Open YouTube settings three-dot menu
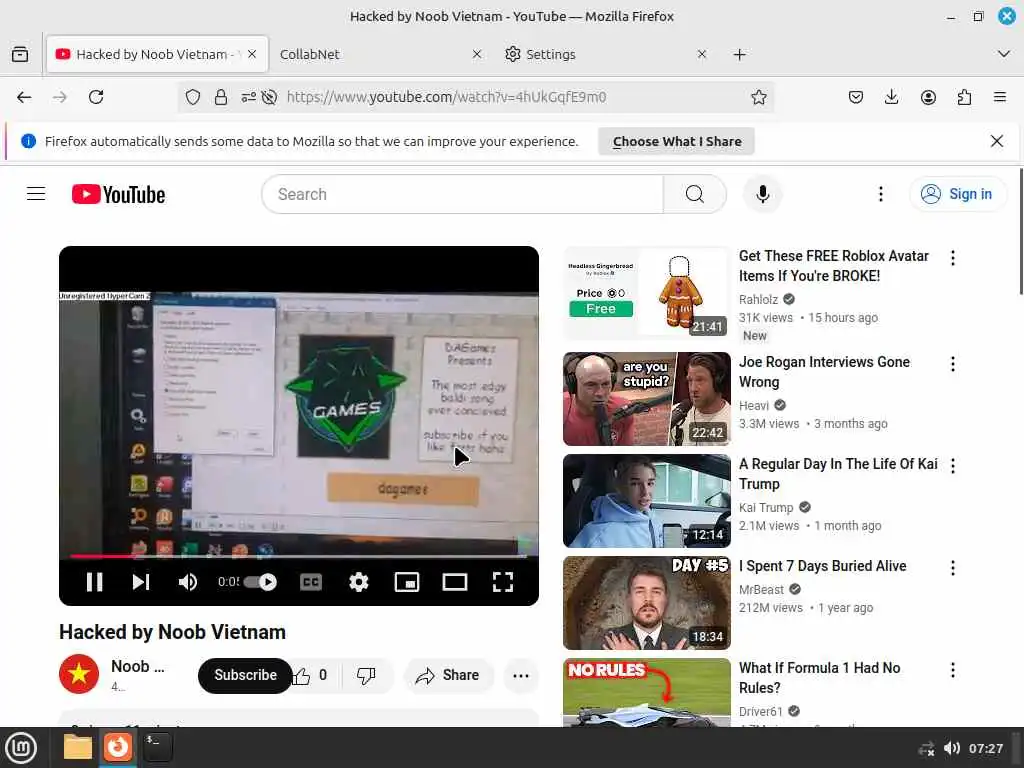 [x=881, y=194]
